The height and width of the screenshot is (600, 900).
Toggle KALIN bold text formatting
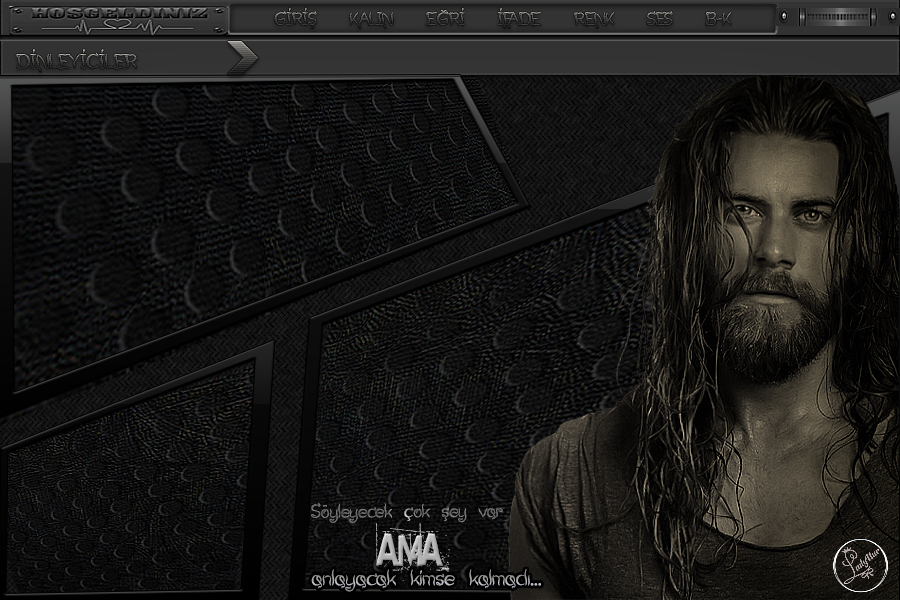371,19
